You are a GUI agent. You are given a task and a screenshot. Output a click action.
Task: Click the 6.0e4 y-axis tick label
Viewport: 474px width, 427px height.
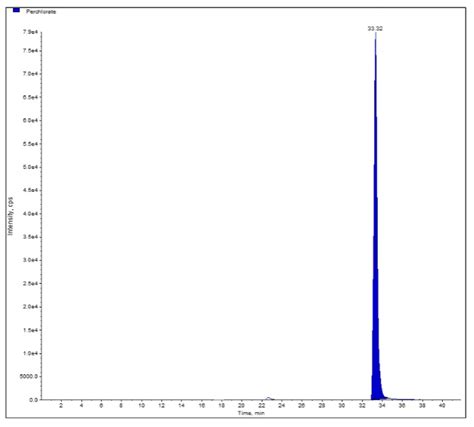pyautogui.click(x=30, y=120)
